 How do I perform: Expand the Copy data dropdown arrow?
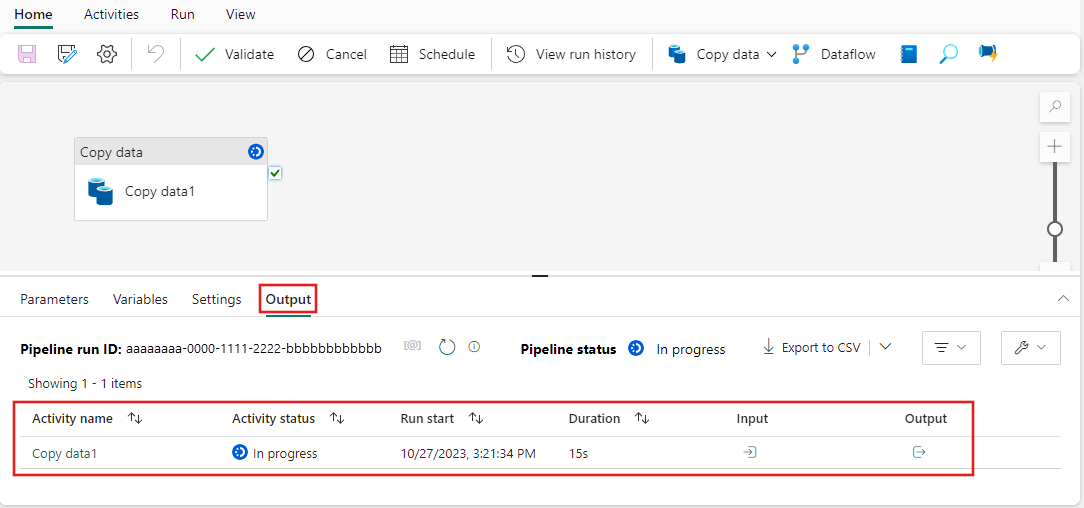tap(772, 54)
